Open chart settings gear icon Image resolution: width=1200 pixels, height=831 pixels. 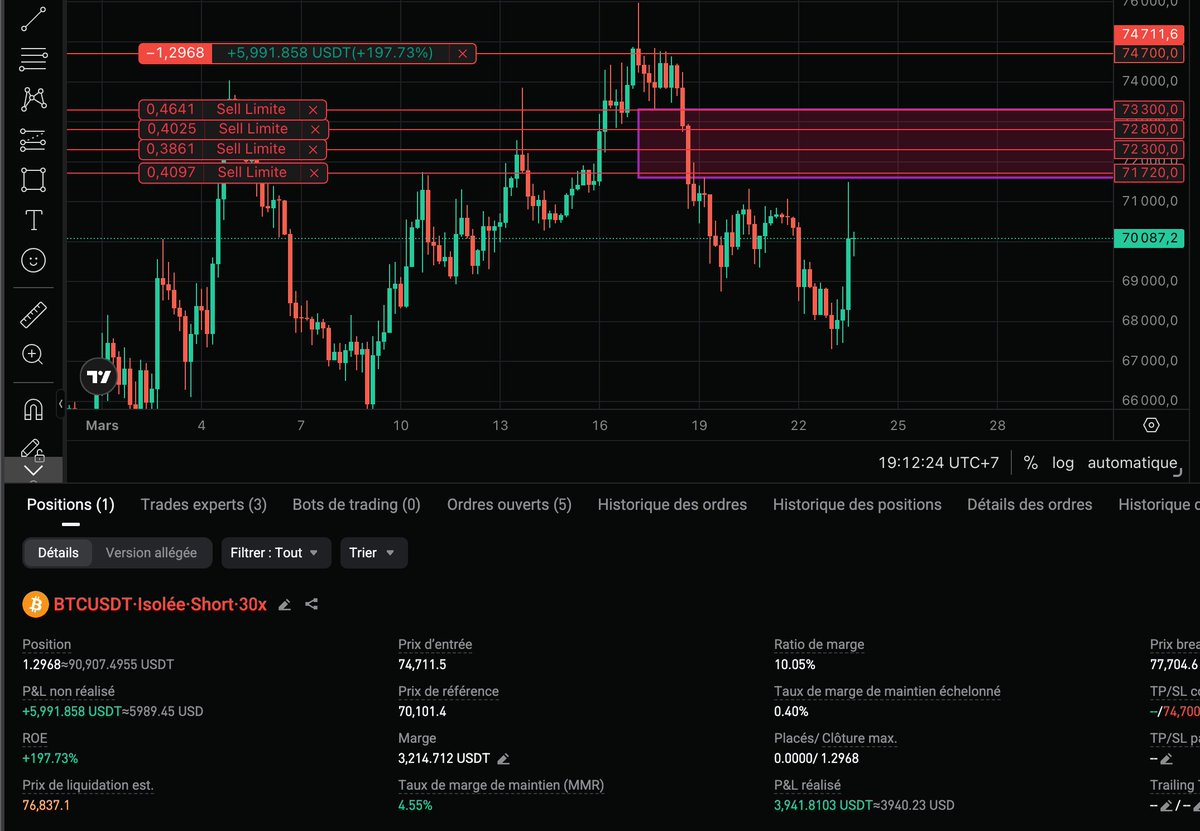point(1151,425)
